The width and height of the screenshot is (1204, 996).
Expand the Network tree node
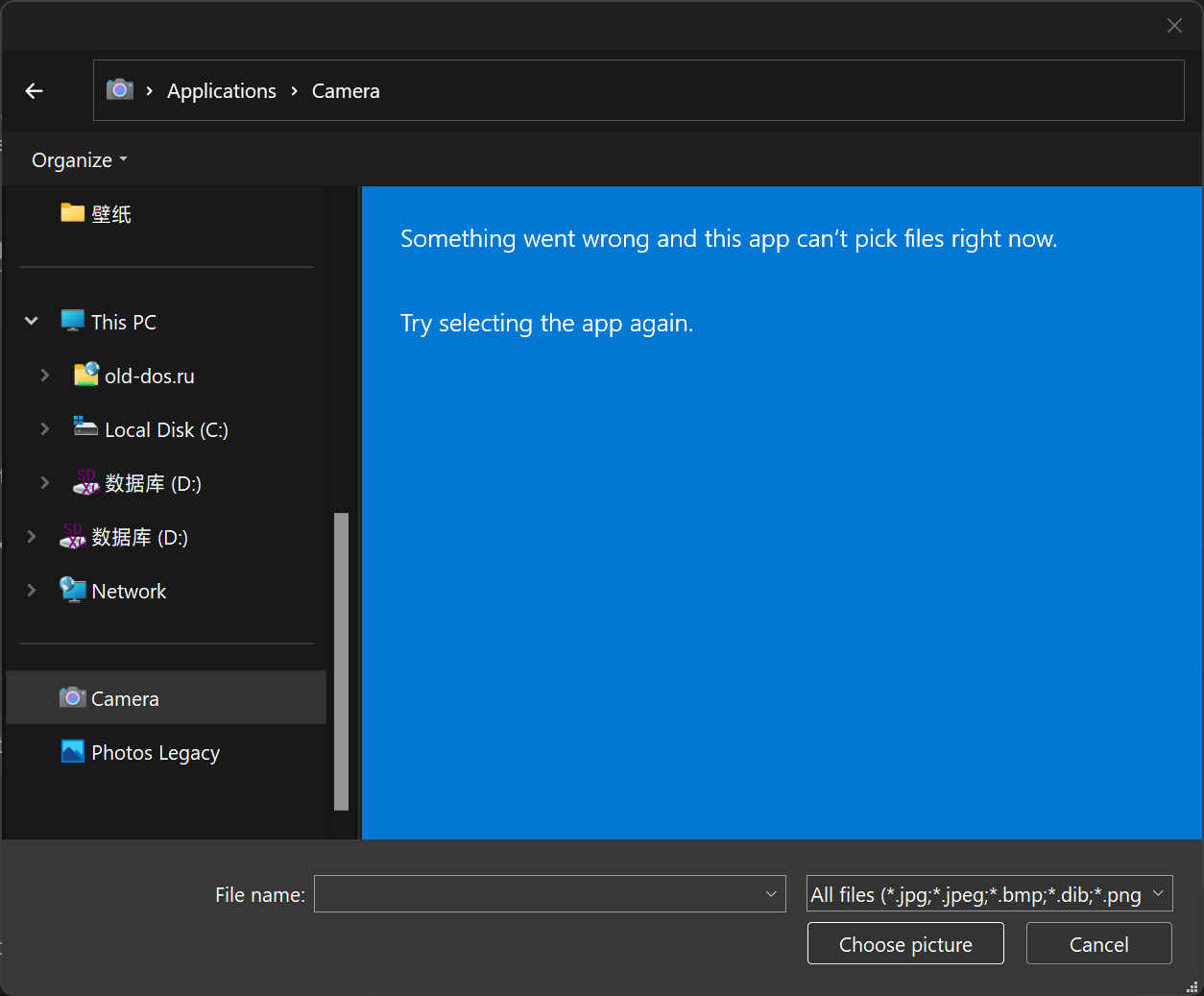coord(32,591)
